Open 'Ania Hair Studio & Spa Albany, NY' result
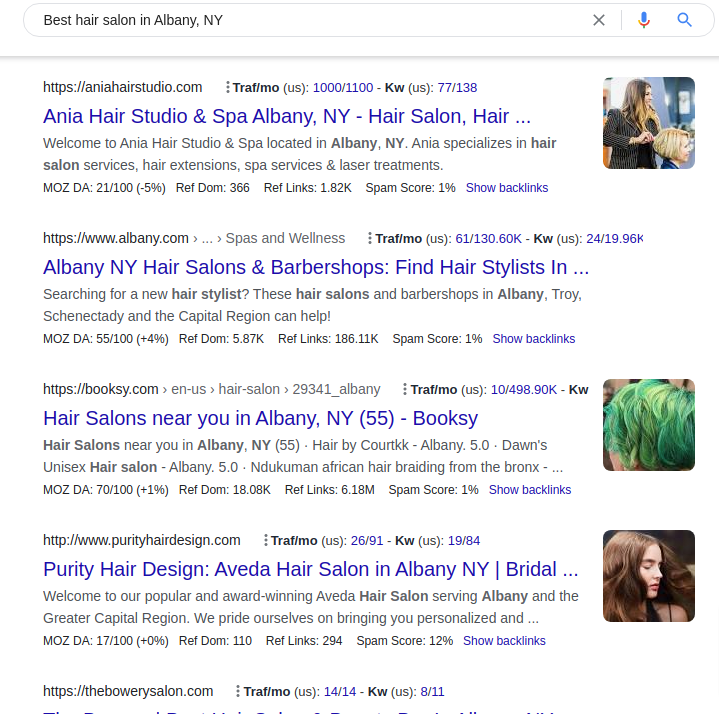Viewport: 719px width, 714px height. point(287,116)
